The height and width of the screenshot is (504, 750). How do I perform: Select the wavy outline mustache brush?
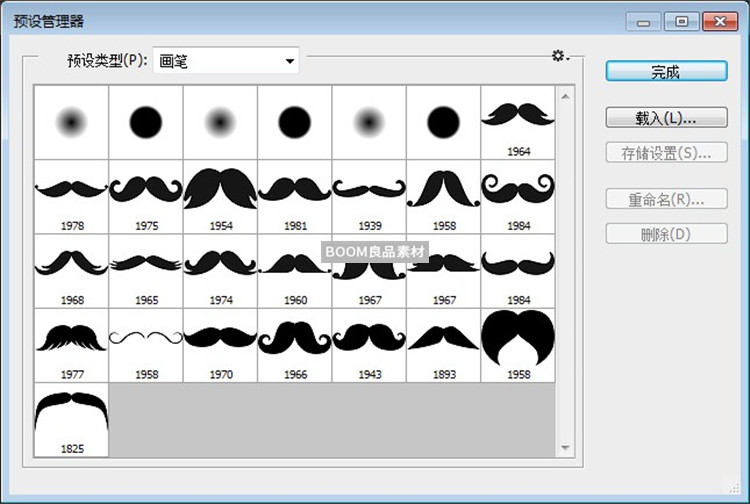(x=146, y=345)
